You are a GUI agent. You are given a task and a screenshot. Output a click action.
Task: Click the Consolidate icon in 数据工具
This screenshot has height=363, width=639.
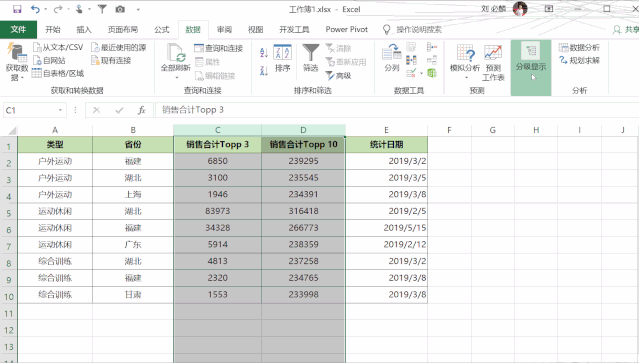pos(432,47)
